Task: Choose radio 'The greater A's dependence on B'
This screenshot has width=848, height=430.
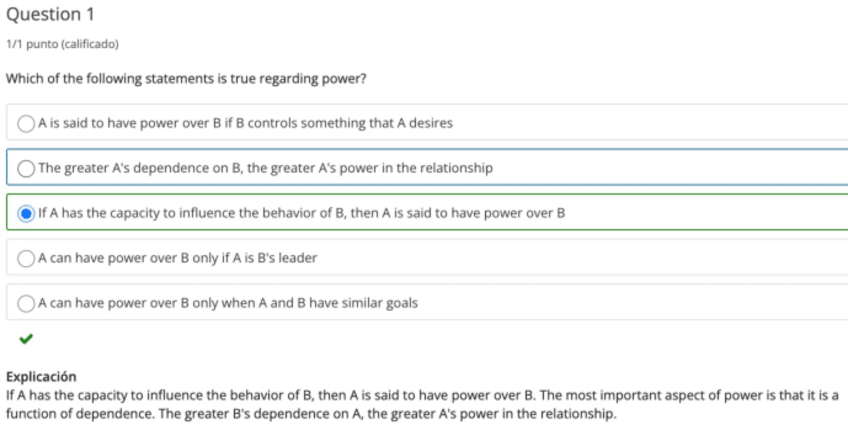Action: pyautogui.click(x=27, y=168)
